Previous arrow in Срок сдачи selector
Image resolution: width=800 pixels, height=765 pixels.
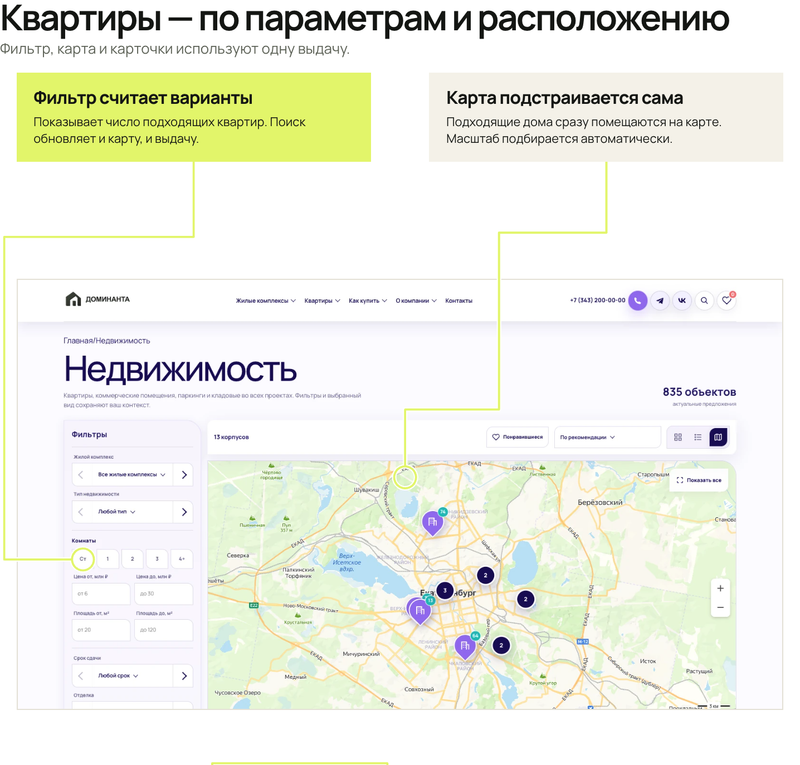(81, 676)
